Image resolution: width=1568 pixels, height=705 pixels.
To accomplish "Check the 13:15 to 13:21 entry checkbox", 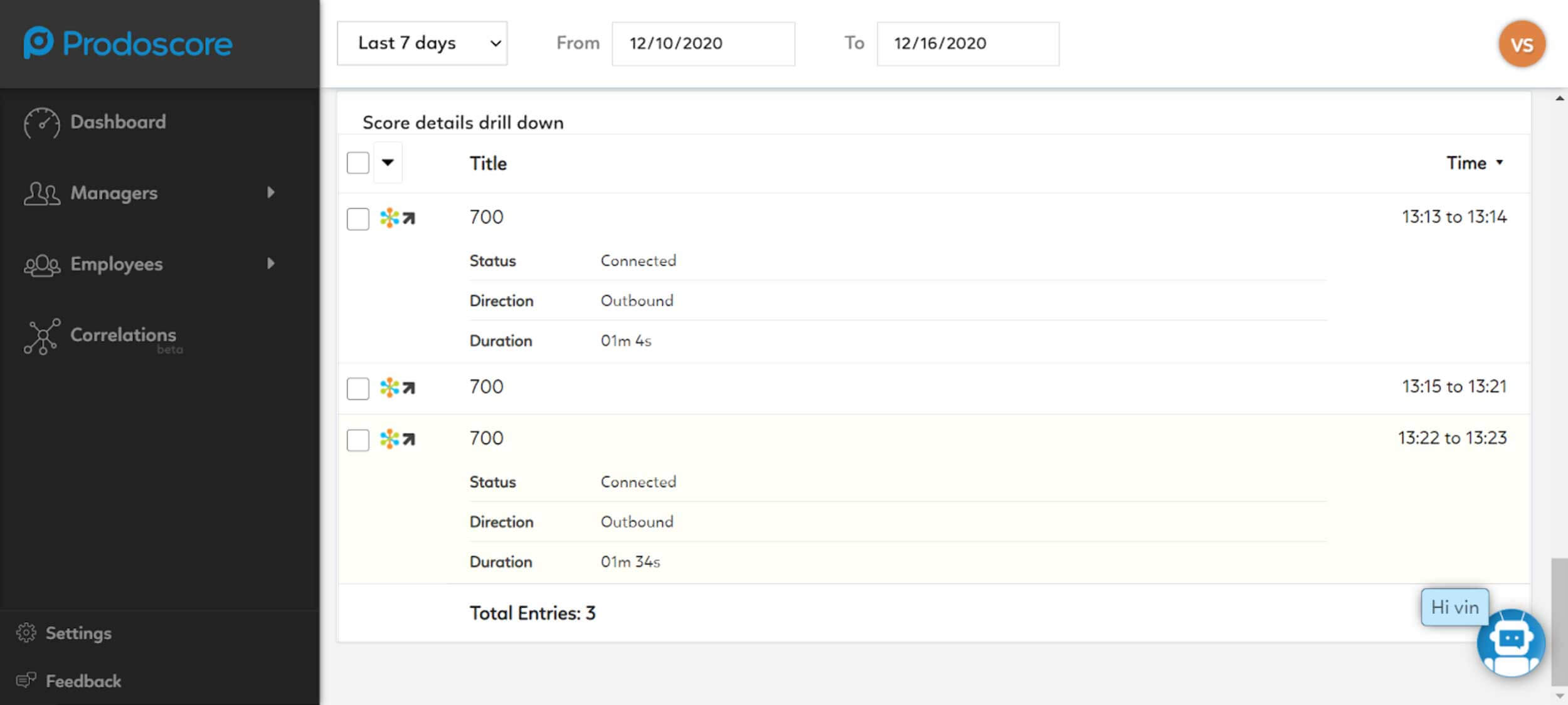I will click(358, 388).
